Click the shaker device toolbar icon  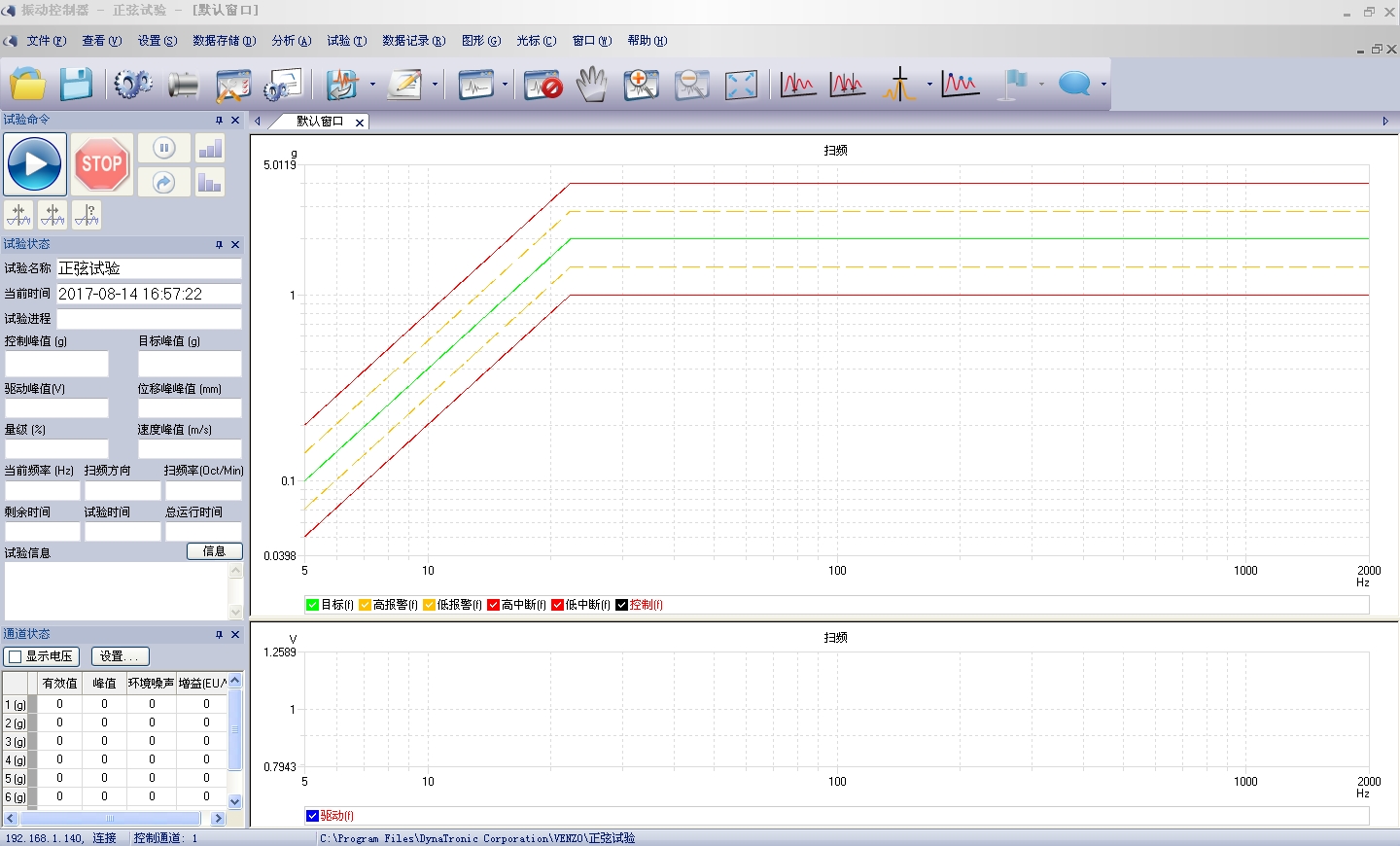click(182, 85)
